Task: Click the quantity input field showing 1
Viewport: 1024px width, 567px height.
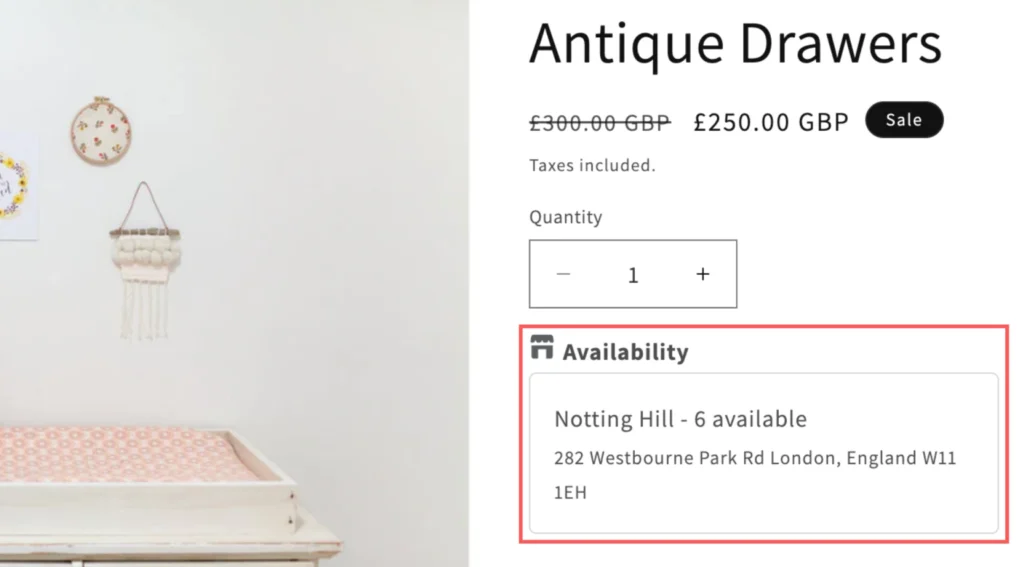Action: (x=633, y=275)
